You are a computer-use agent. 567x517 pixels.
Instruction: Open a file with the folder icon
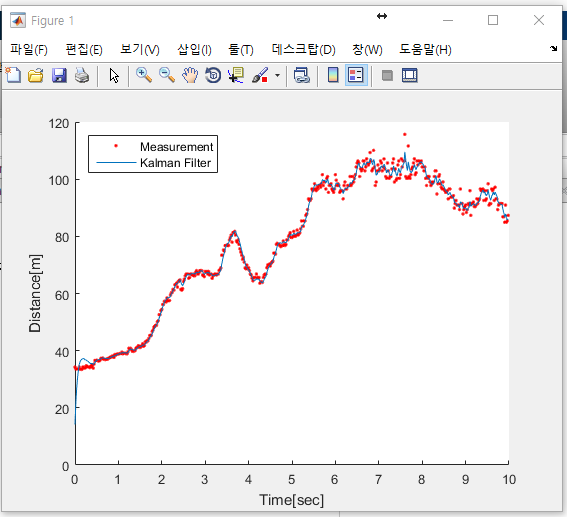pyautogui.click(x=36, y=76)
